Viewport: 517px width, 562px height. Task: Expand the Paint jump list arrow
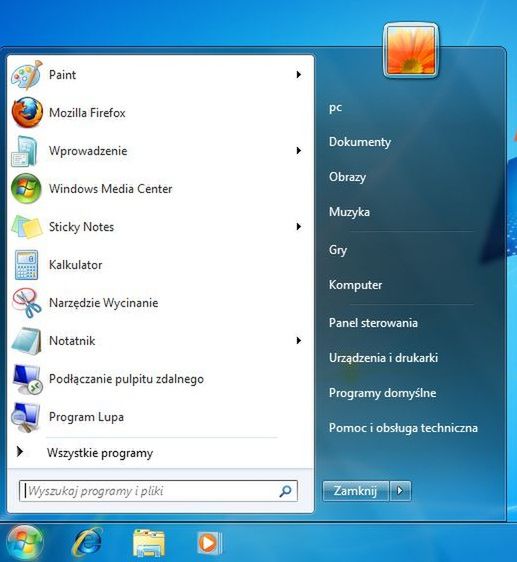coord(298,75)
